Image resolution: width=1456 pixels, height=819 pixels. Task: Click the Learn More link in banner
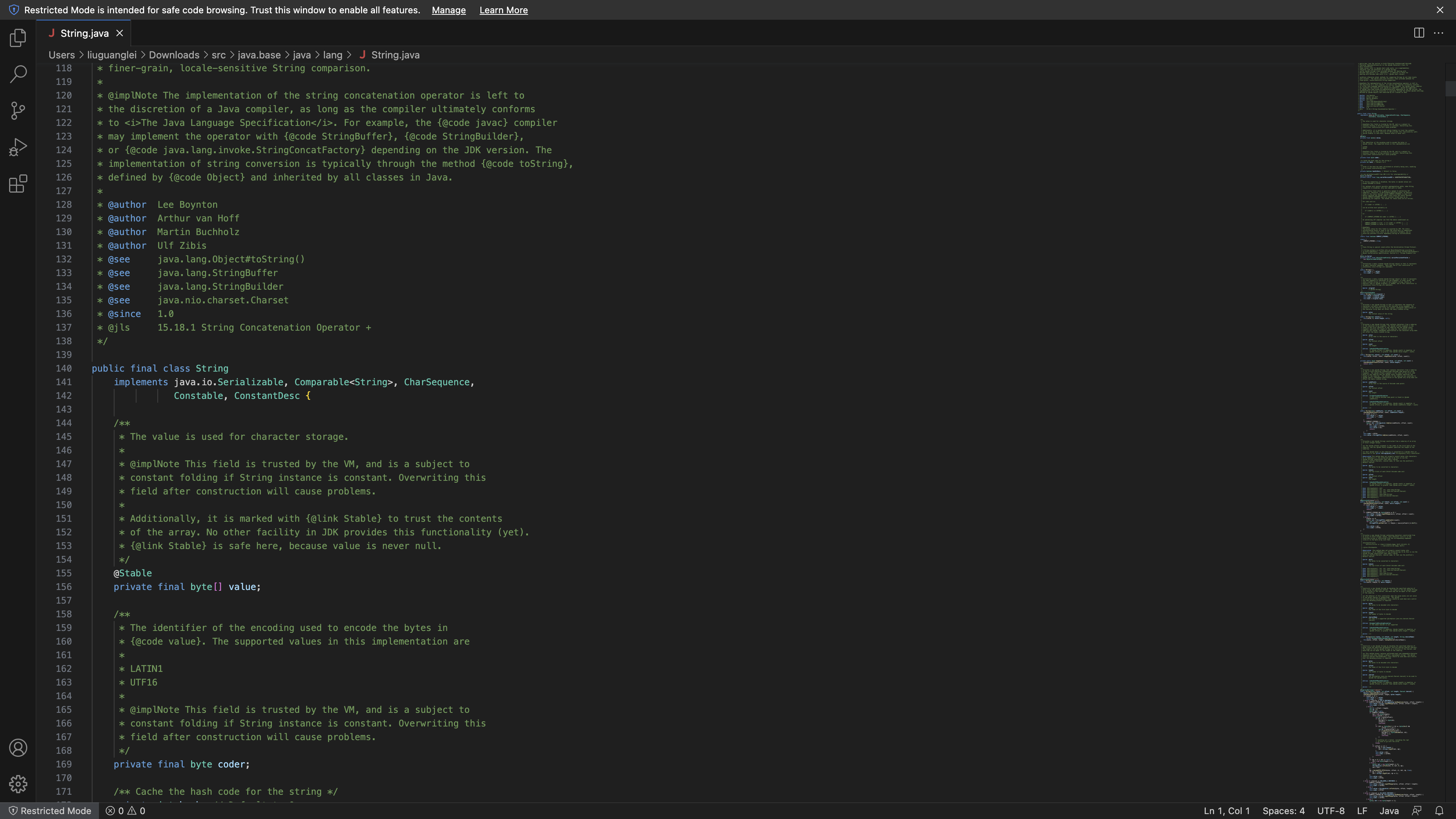click(x=504, y=10)
